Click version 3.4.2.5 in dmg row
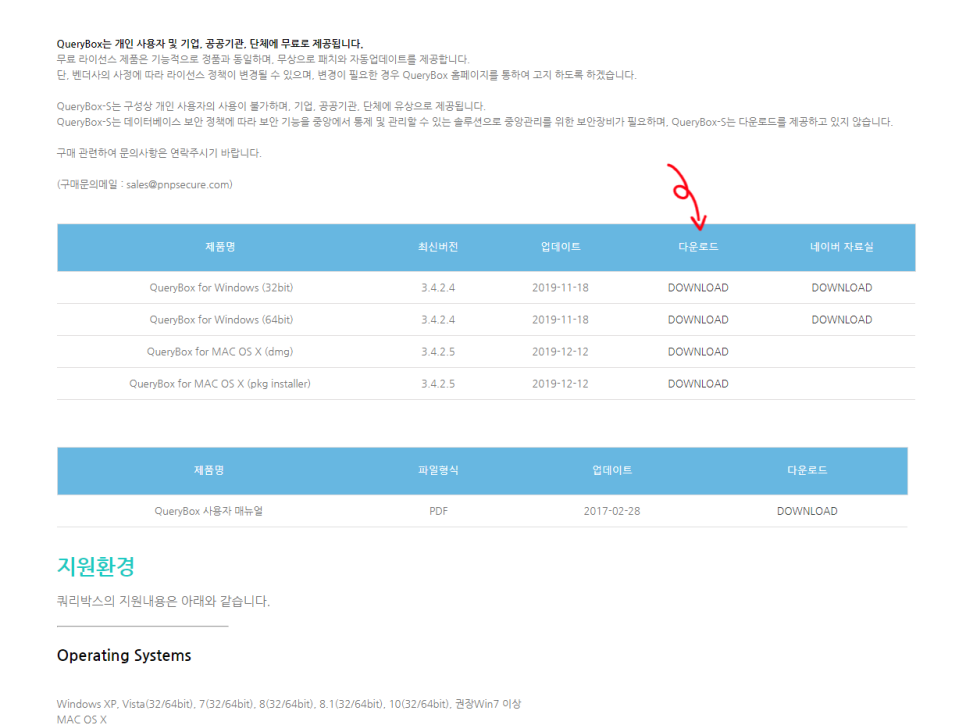The image size is (966, 725). pyautogui.click(x=438, y=352)
